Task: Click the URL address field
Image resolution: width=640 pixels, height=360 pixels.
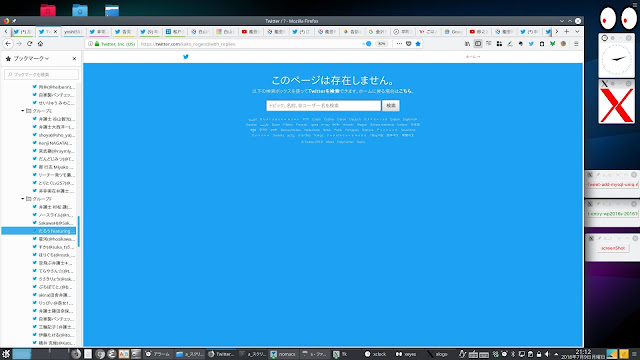Action: pyautogui.click(x=249, y=44)
